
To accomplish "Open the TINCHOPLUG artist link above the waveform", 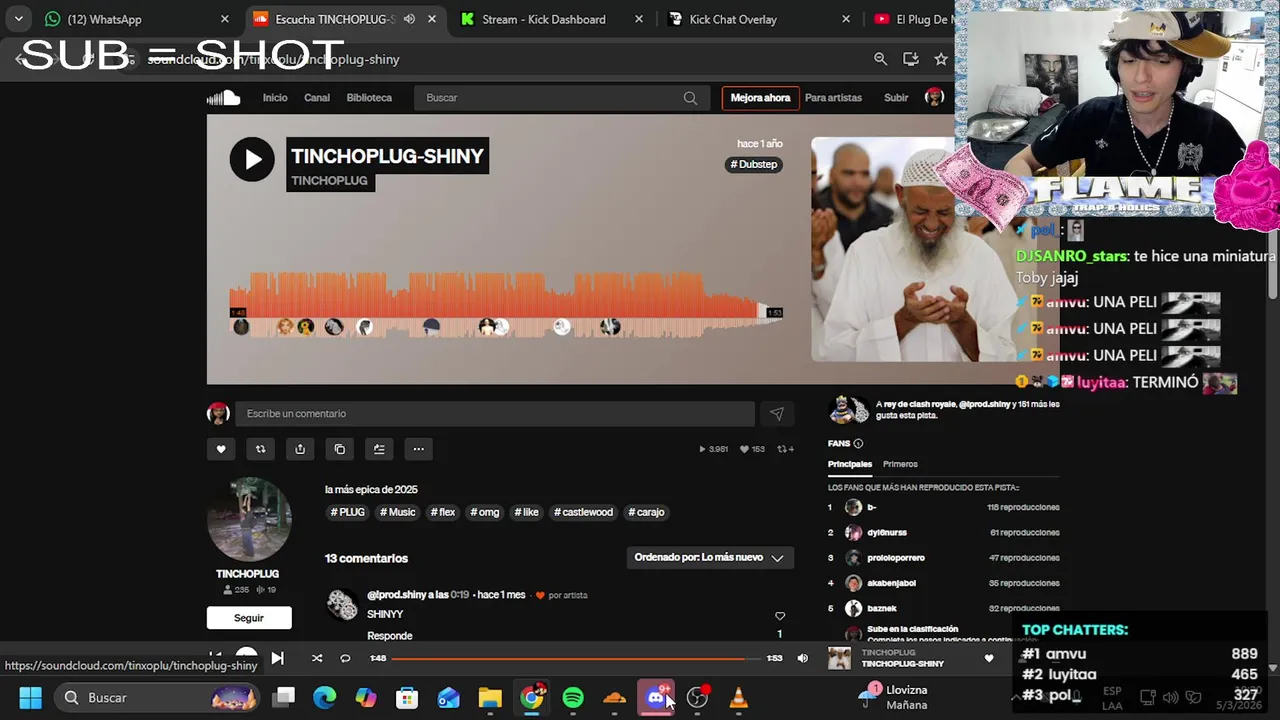I will click(330, 181).
